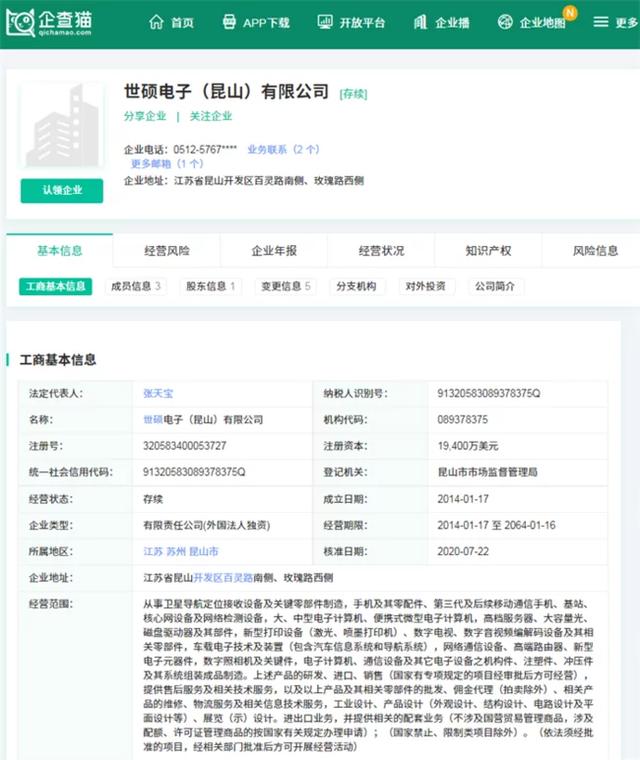Click the home icon beside 首页
The height and width of the screenshot is (760, 640).
(156, 22)
